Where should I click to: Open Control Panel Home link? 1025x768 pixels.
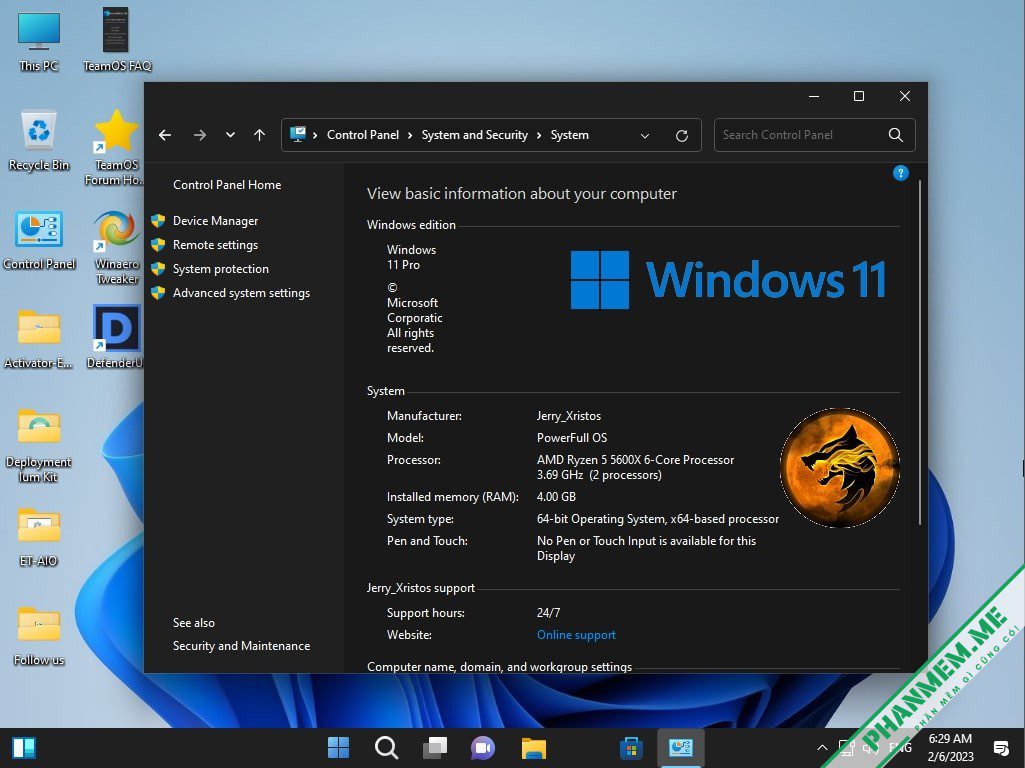tap(227, 185)
